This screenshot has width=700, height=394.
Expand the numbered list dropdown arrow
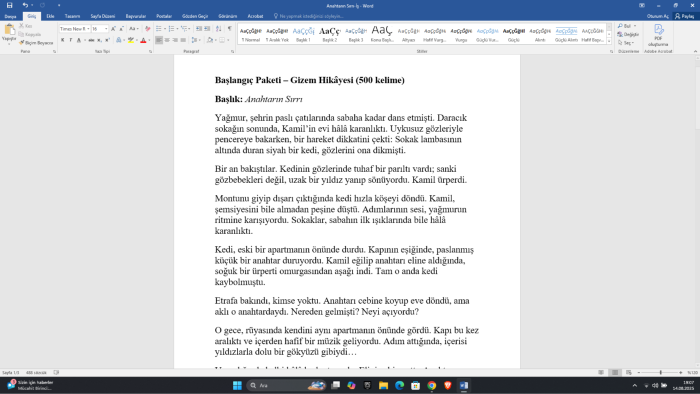pos(177,29)
